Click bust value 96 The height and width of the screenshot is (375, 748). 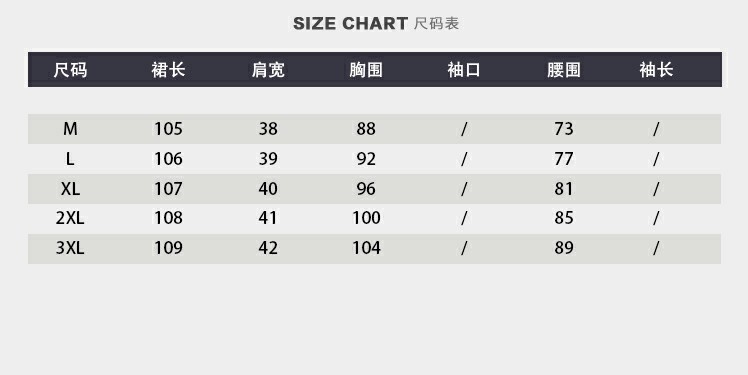[x=366, y=189]
